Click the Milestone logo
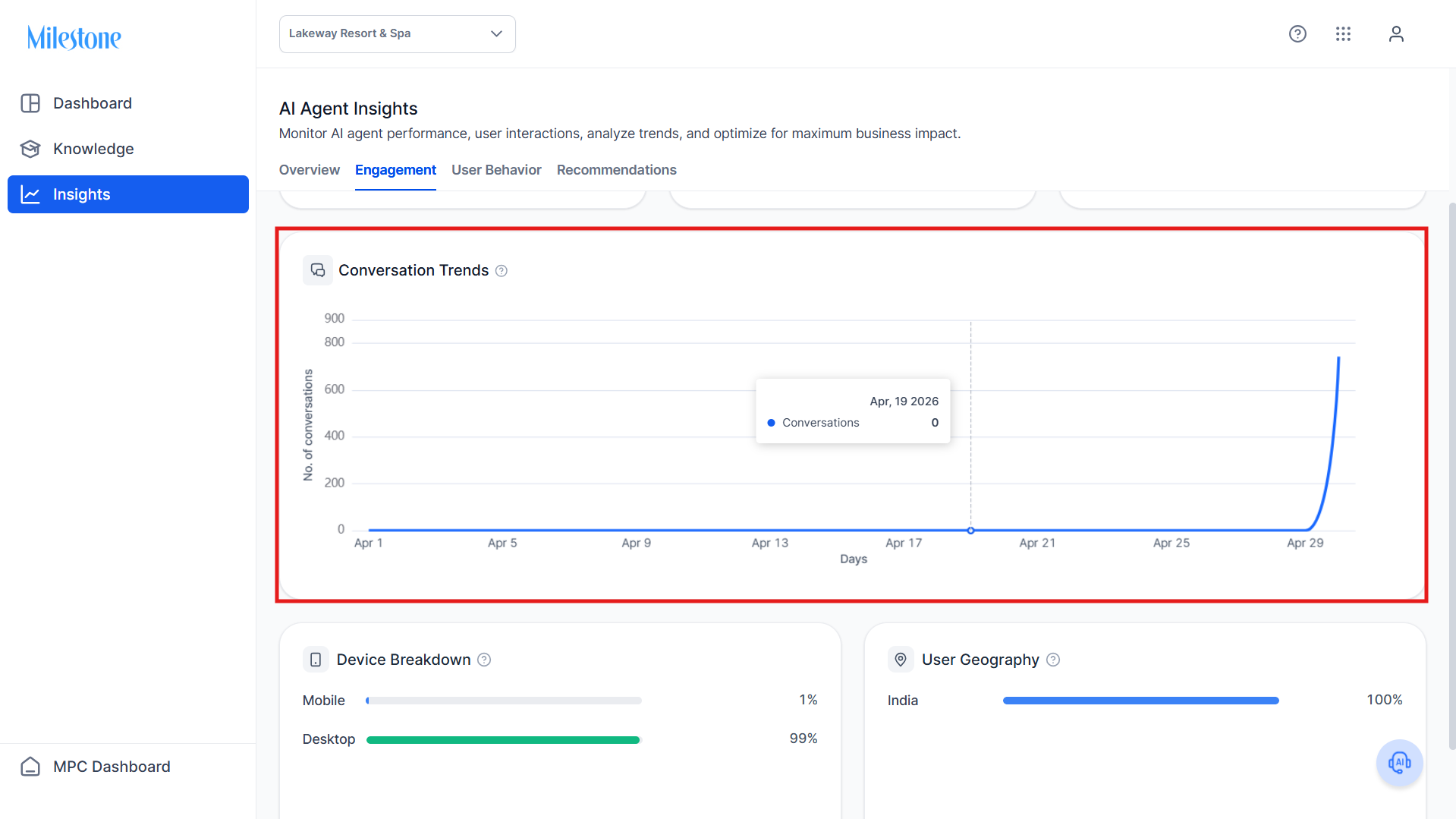Viewport: 1456px width, 819px height. click(x=74, y=38)
